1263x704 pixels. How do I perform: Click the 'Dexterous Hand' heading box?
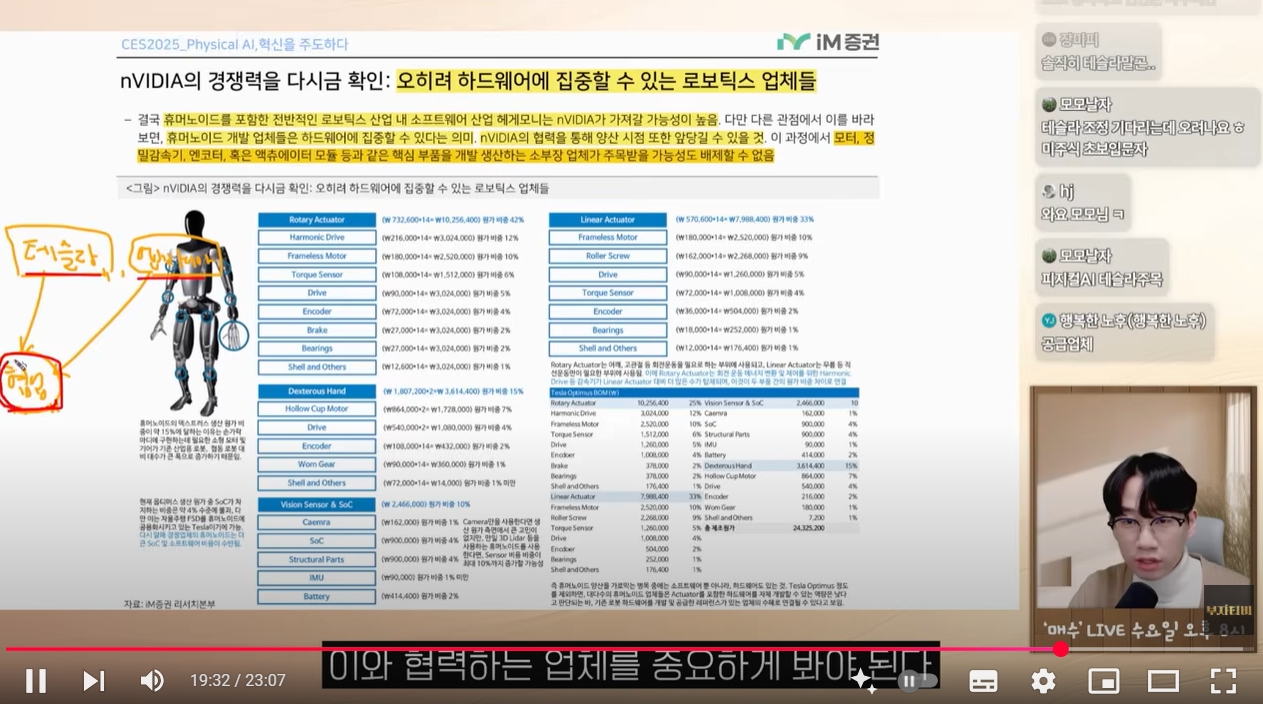coord(315,391)
